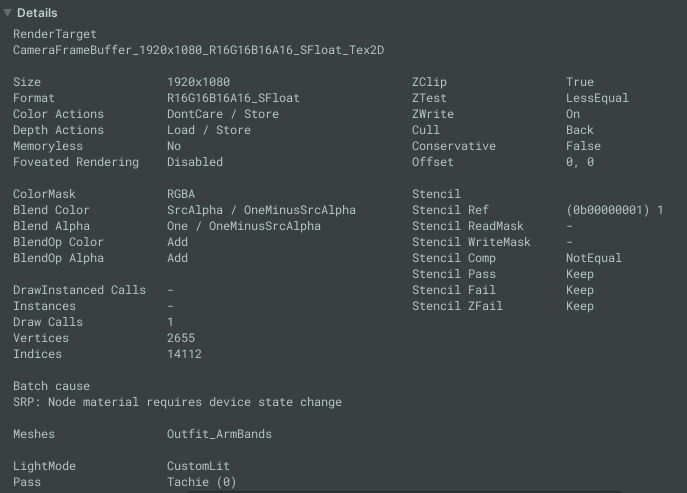Viewport: 687px width, 493px height.
Task: Select the Stencil Comp NotEqual value
Action: click(x=594, y=258)
